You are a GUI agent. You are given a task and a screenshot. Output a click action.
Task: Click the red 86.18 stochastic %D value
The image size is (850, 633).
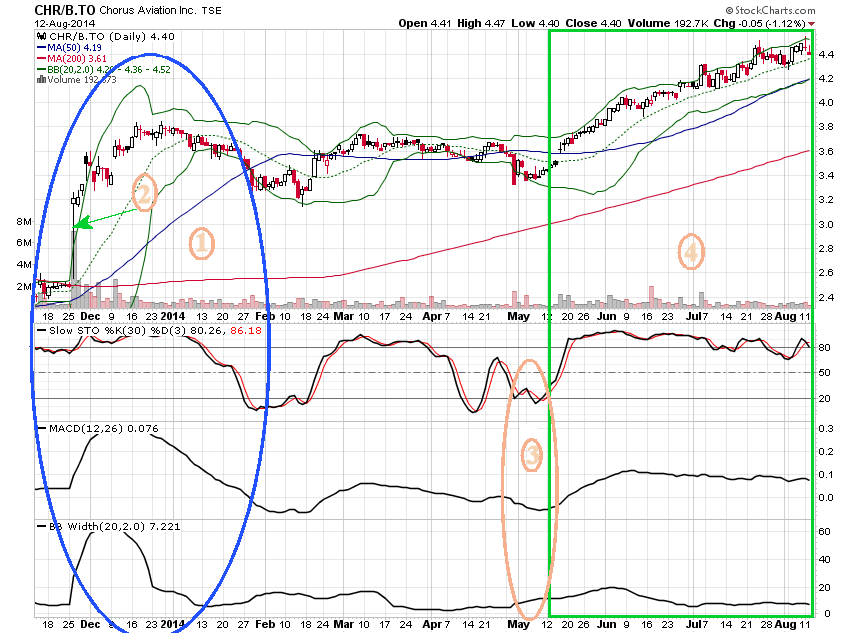[246, 331]
